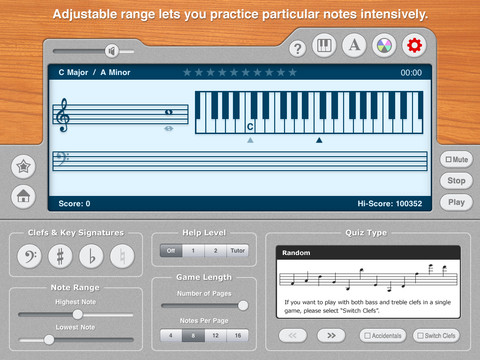Click the star favorites button
The width and height of the screenshot is (480, 360).
click(23, 166)
